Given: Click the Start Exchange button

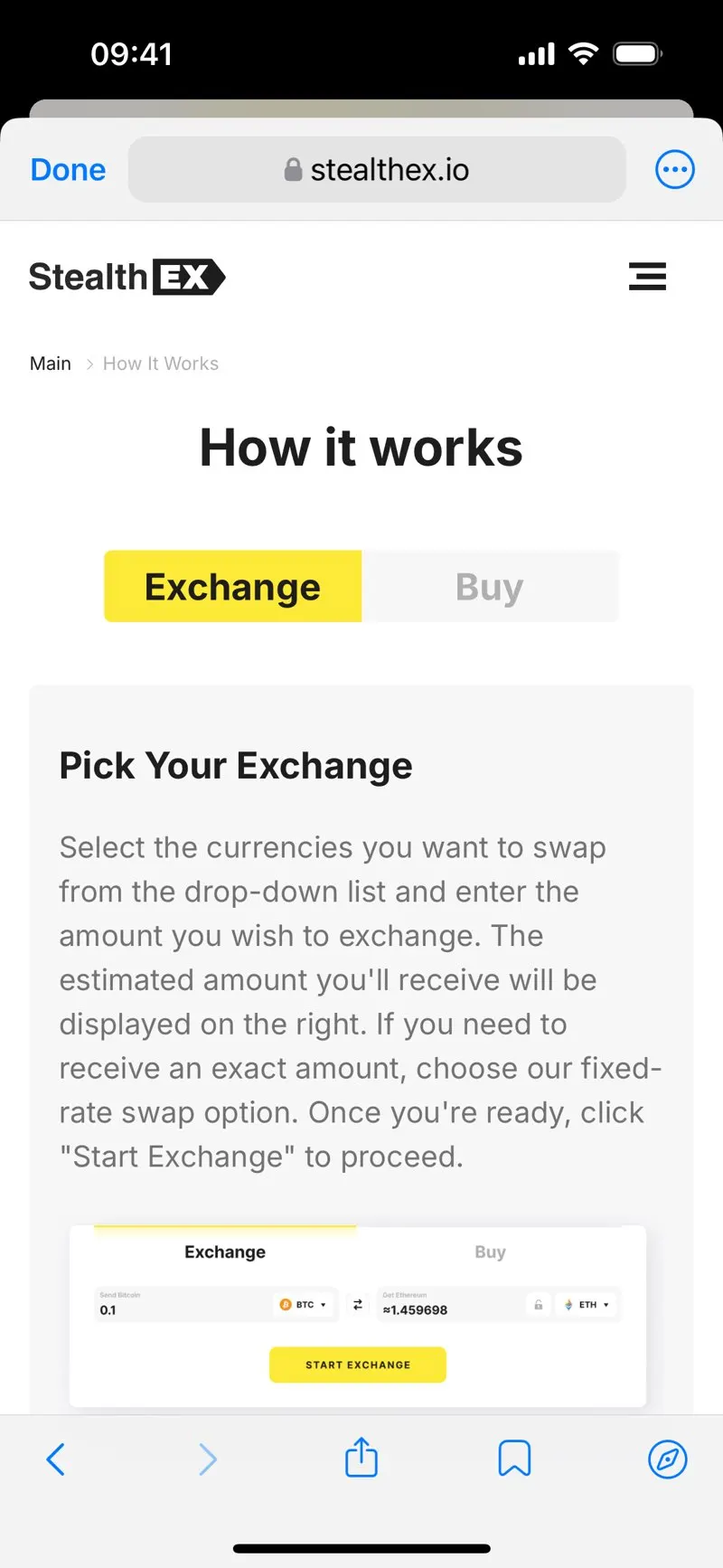Looking at the screenshot, I should tap(358, 1365).
